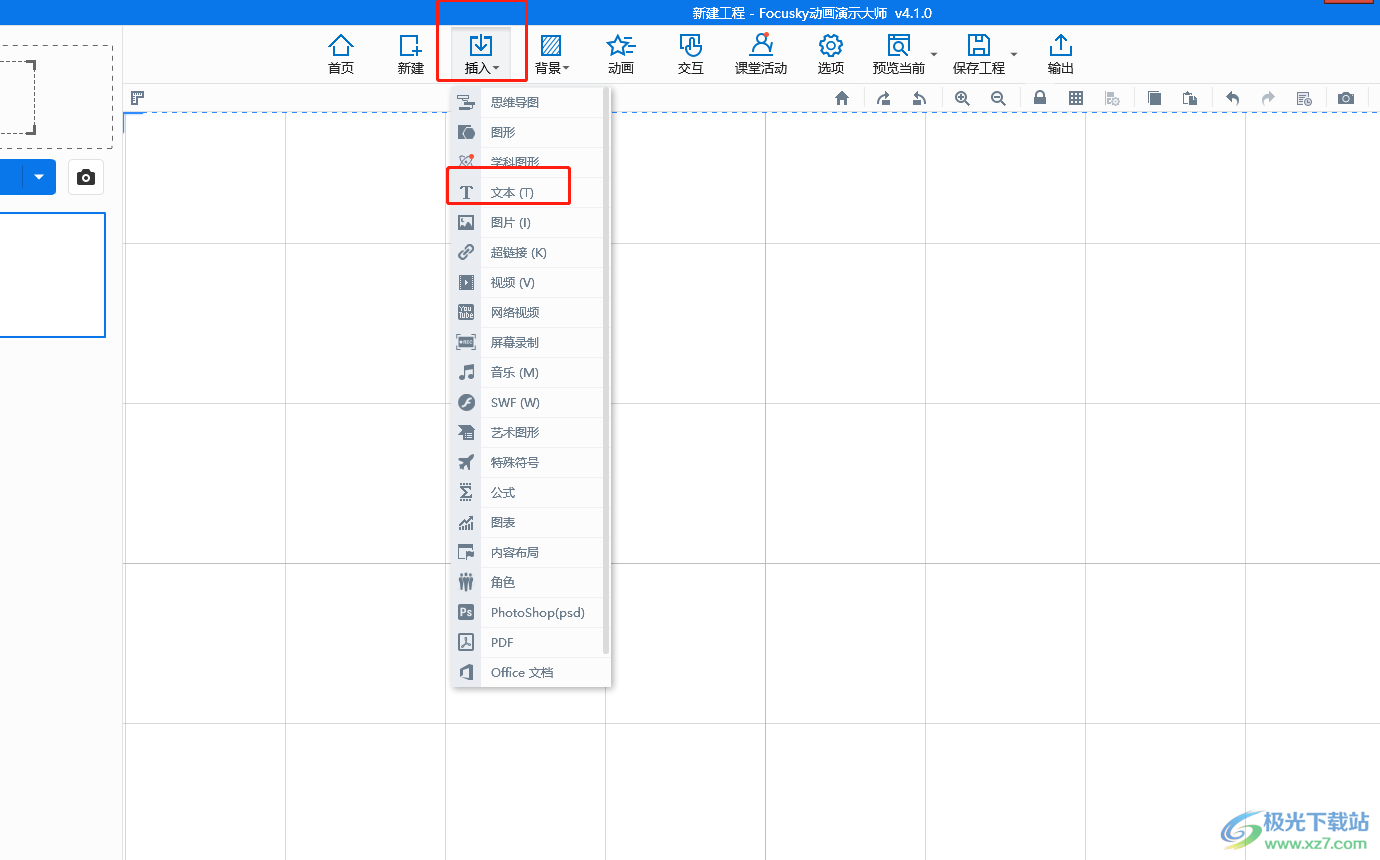This screenshot has height=860, width=1380.
Task: Choose 音乐 (M) music item
Action: [x=528, y=372]
